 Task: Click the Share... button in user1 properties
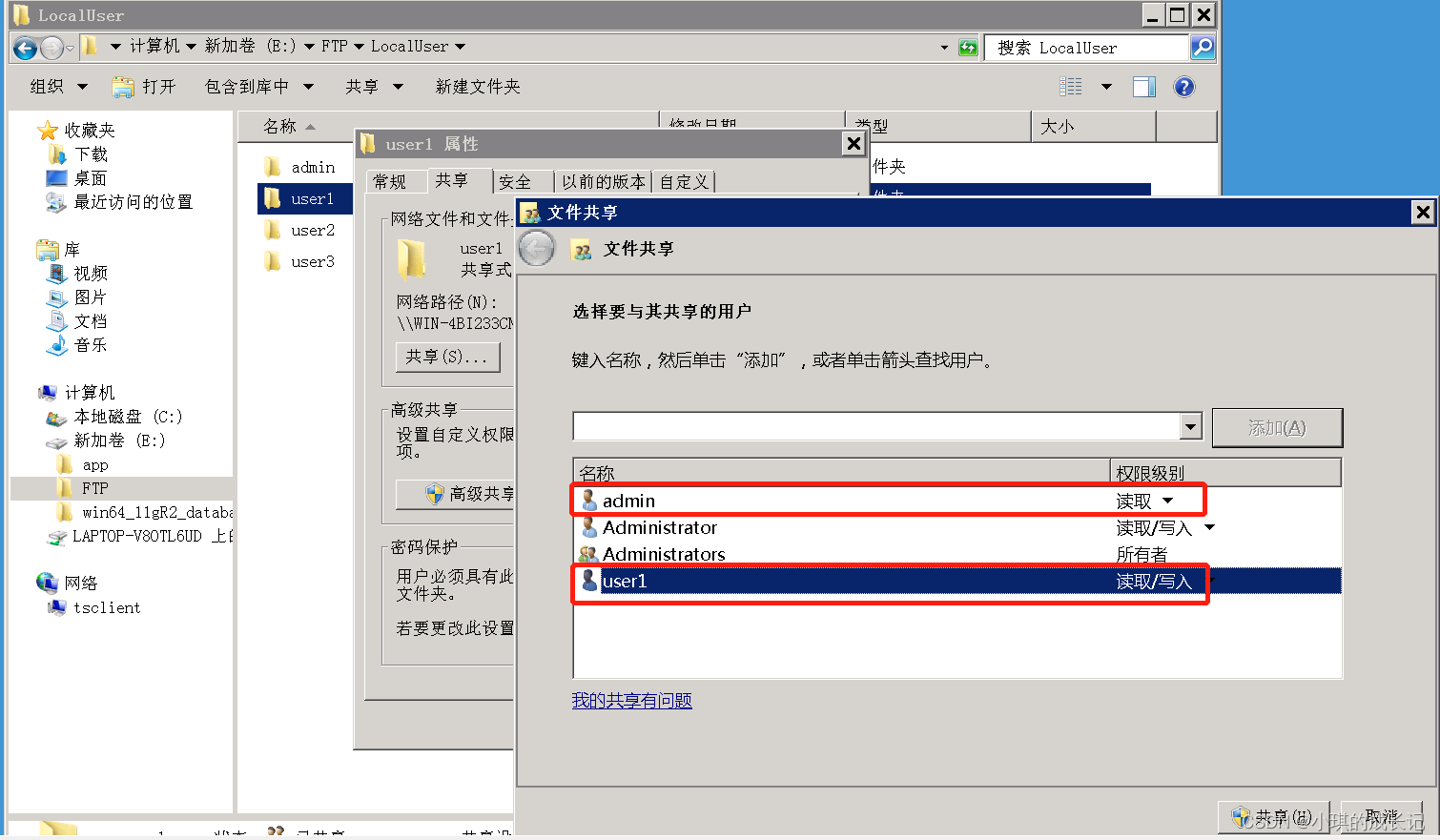(x=447, y=357)
